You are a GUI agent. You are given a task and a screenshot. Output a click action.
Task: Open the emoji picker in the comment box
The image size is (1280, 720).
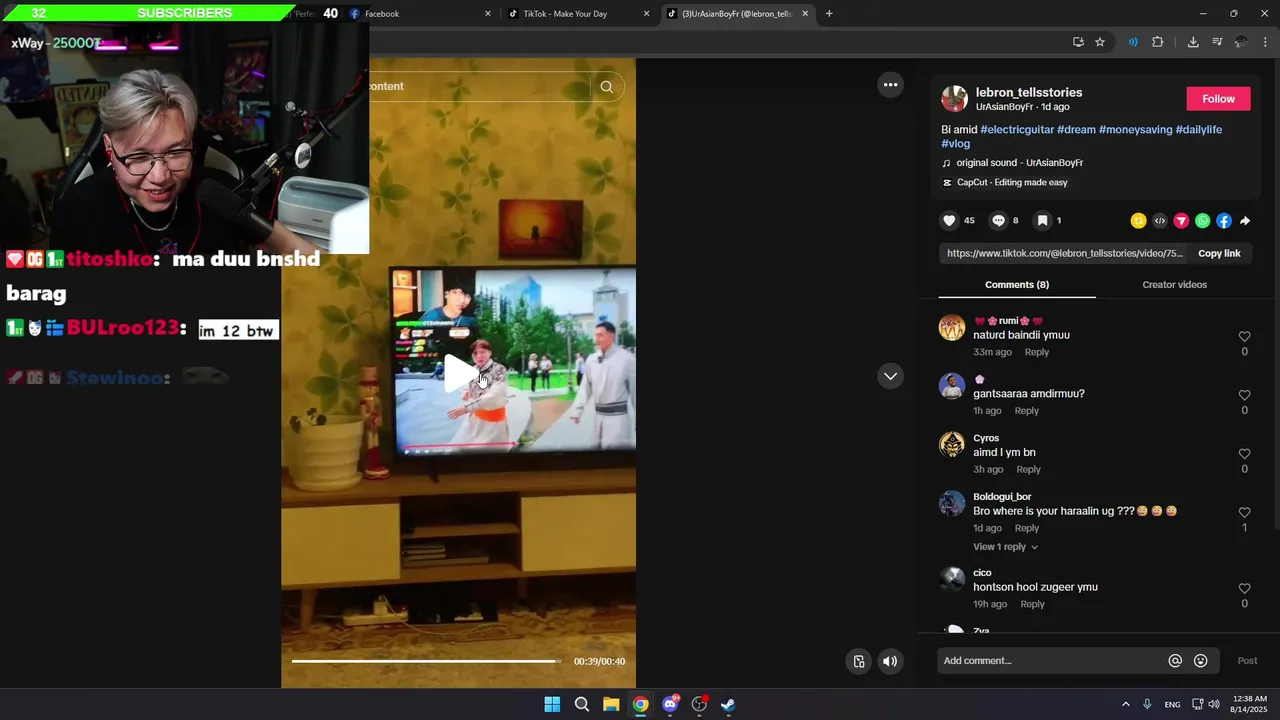[x=1201, y=661]
